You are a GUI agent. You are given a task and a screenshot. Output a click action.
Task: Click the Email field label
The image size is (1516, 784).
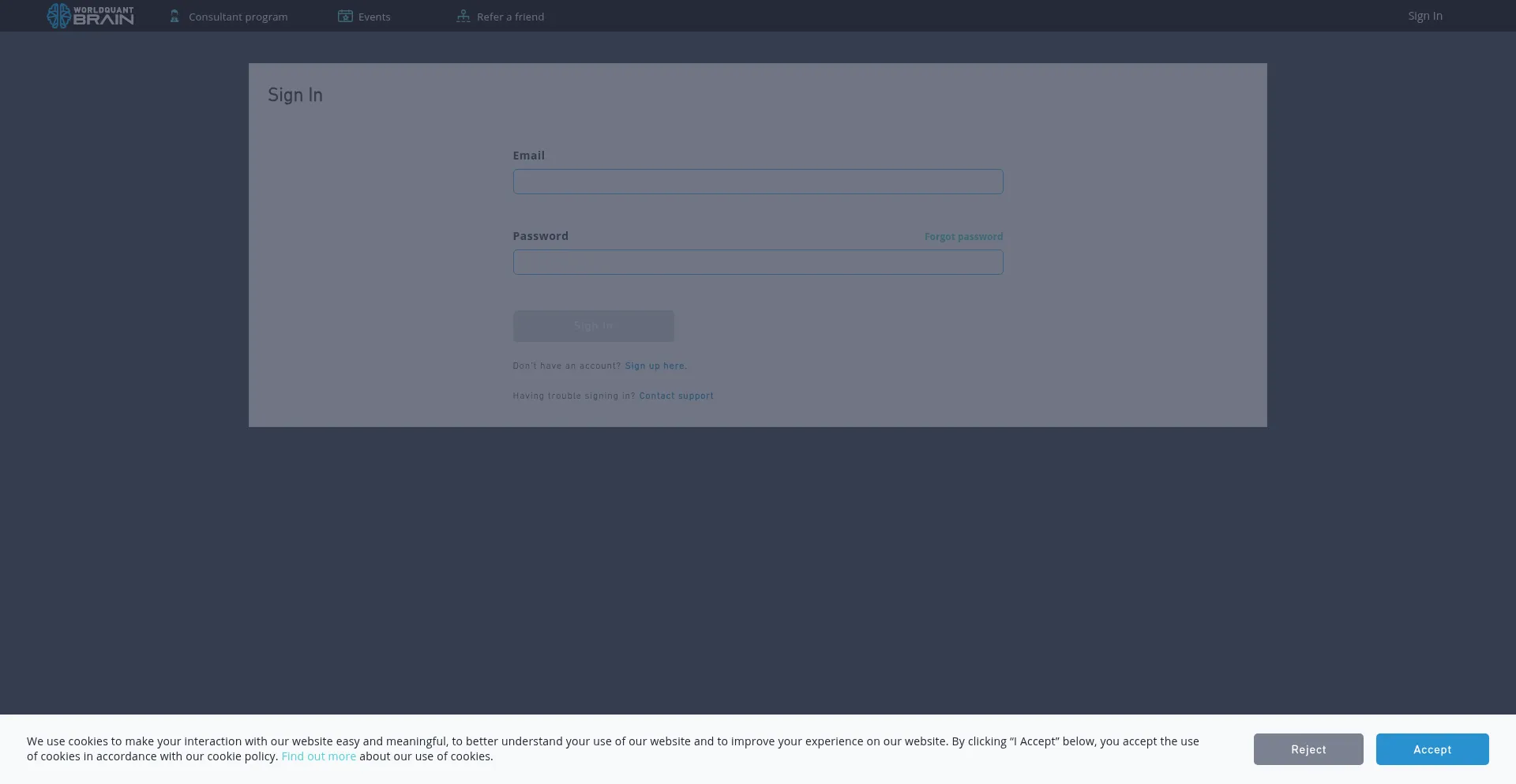tap(529, 156)
